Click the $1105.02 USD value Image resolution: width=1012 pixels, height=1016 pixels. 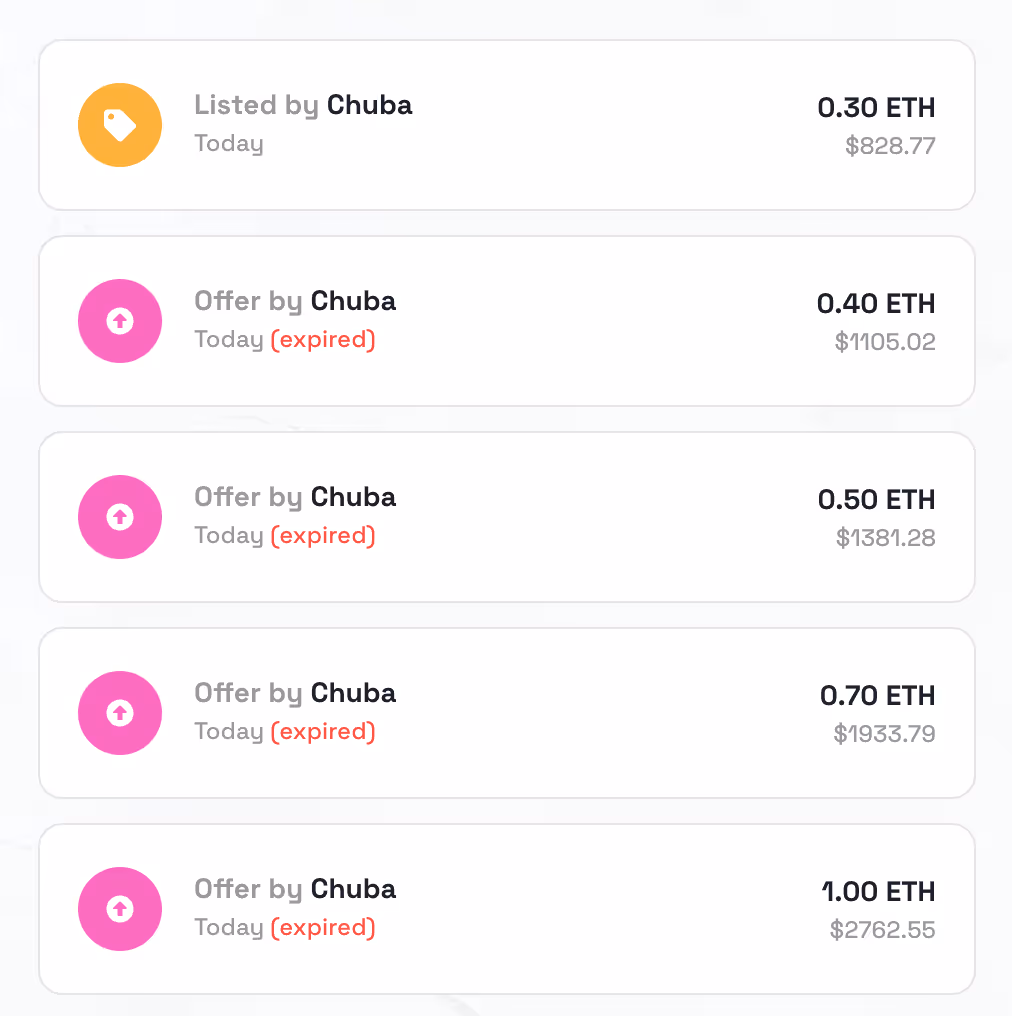(885, 343)
